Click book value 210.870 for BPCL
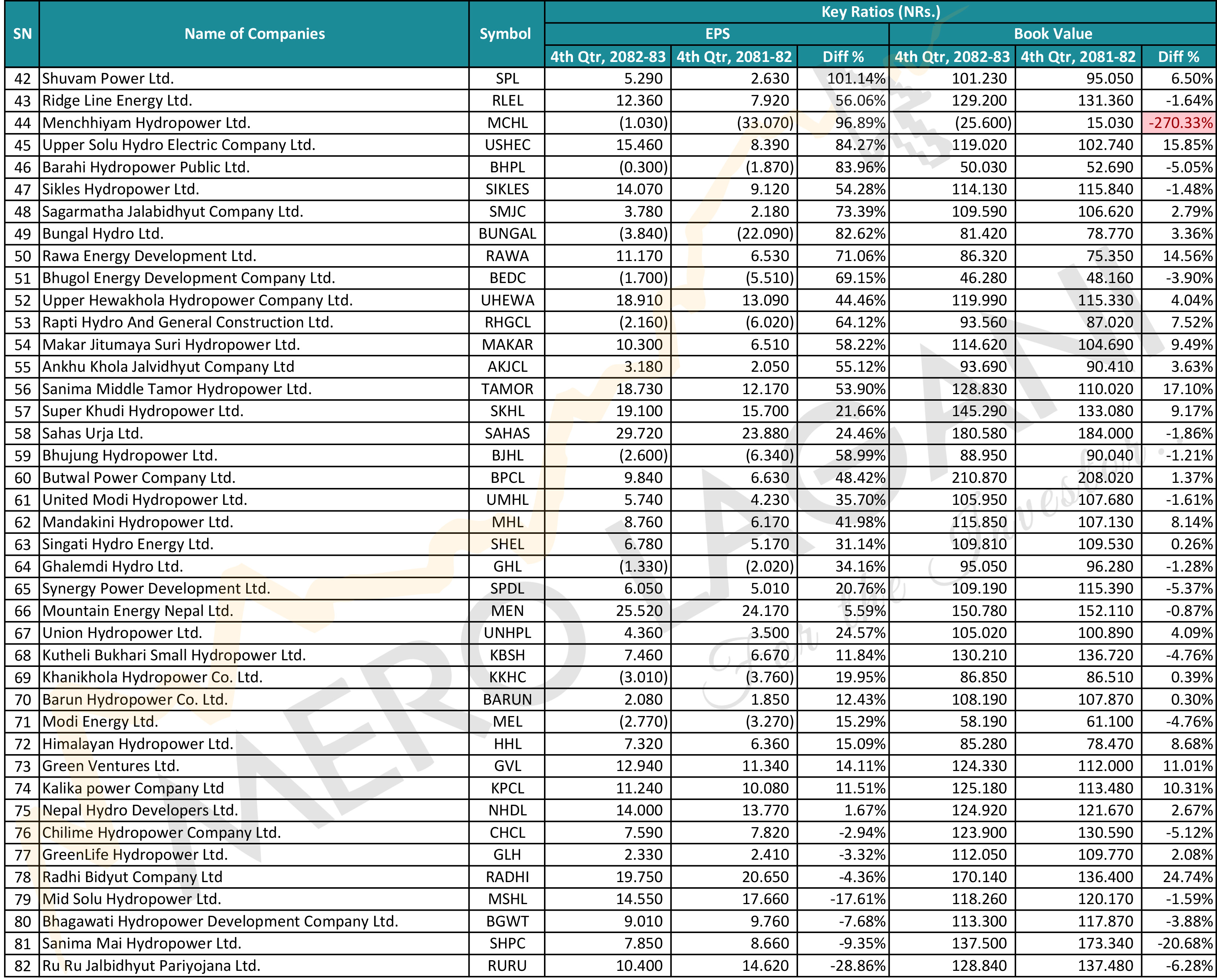This screenshot has height=980, width=1217. pos(953,478)
